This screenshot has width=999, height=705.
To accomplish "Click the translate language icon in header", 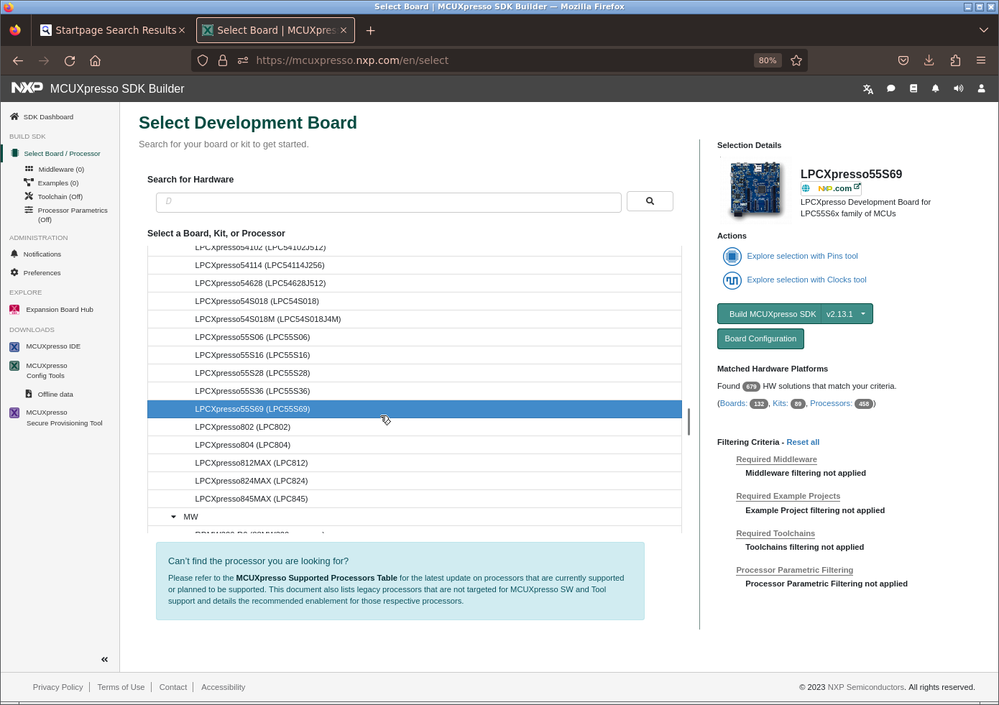I will point(868,89).
